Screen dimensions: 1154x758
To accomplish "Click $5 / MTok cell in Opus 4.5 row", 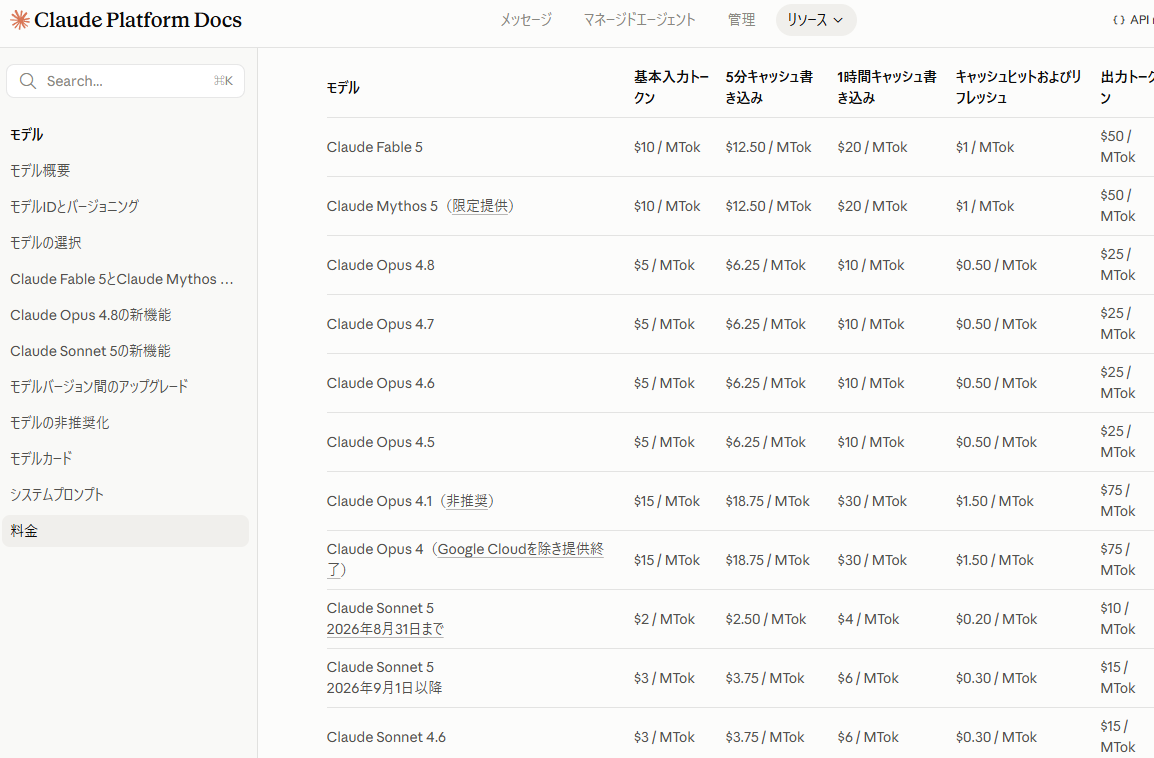I will [x=665, y=442].
